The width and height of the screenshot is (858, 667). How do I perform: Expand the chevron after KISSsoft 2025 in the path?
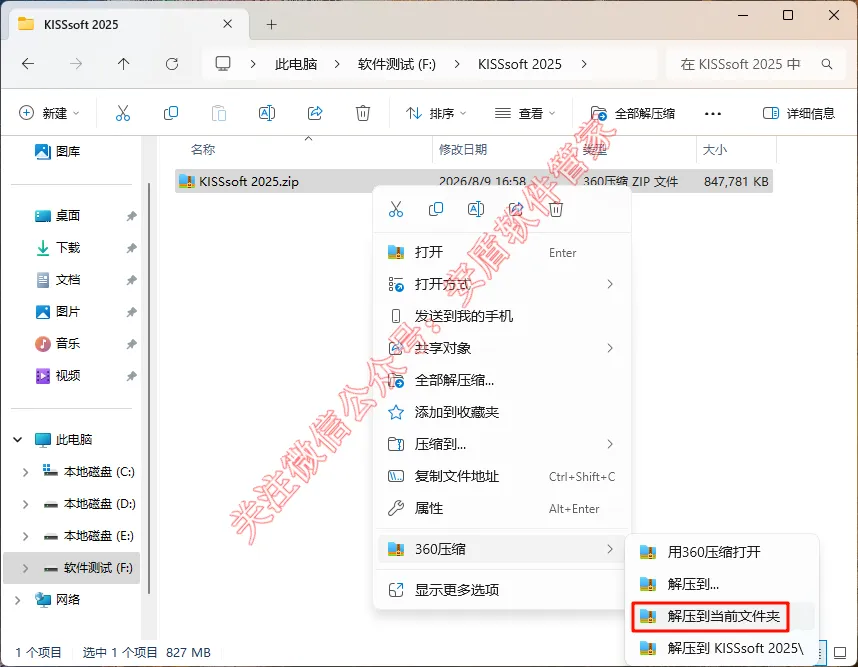(584, 64)
